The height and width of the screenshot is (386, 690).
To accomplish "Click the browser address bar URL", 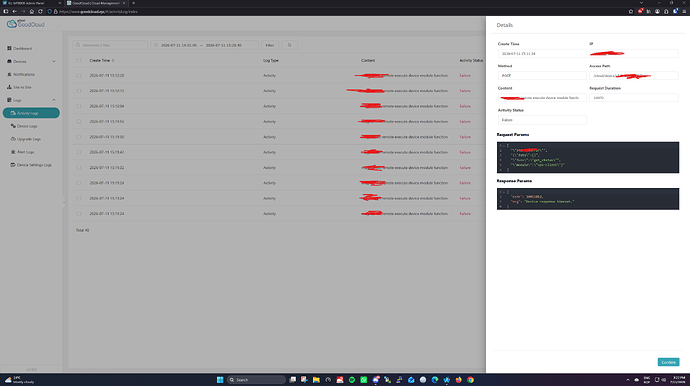I will pyautogui.click(x=99, y=11).
